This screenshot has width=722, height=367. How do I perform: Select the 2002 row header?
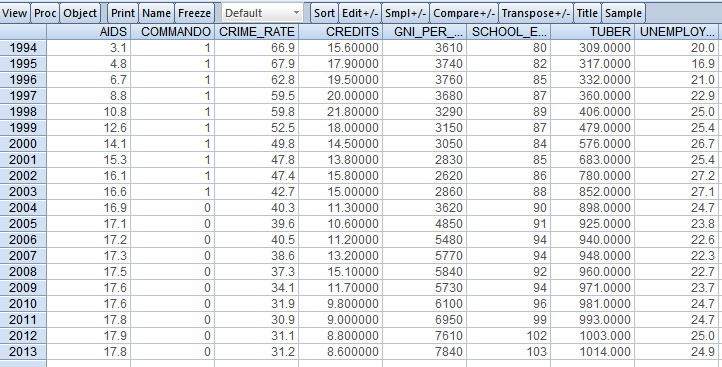pos(23,176)
